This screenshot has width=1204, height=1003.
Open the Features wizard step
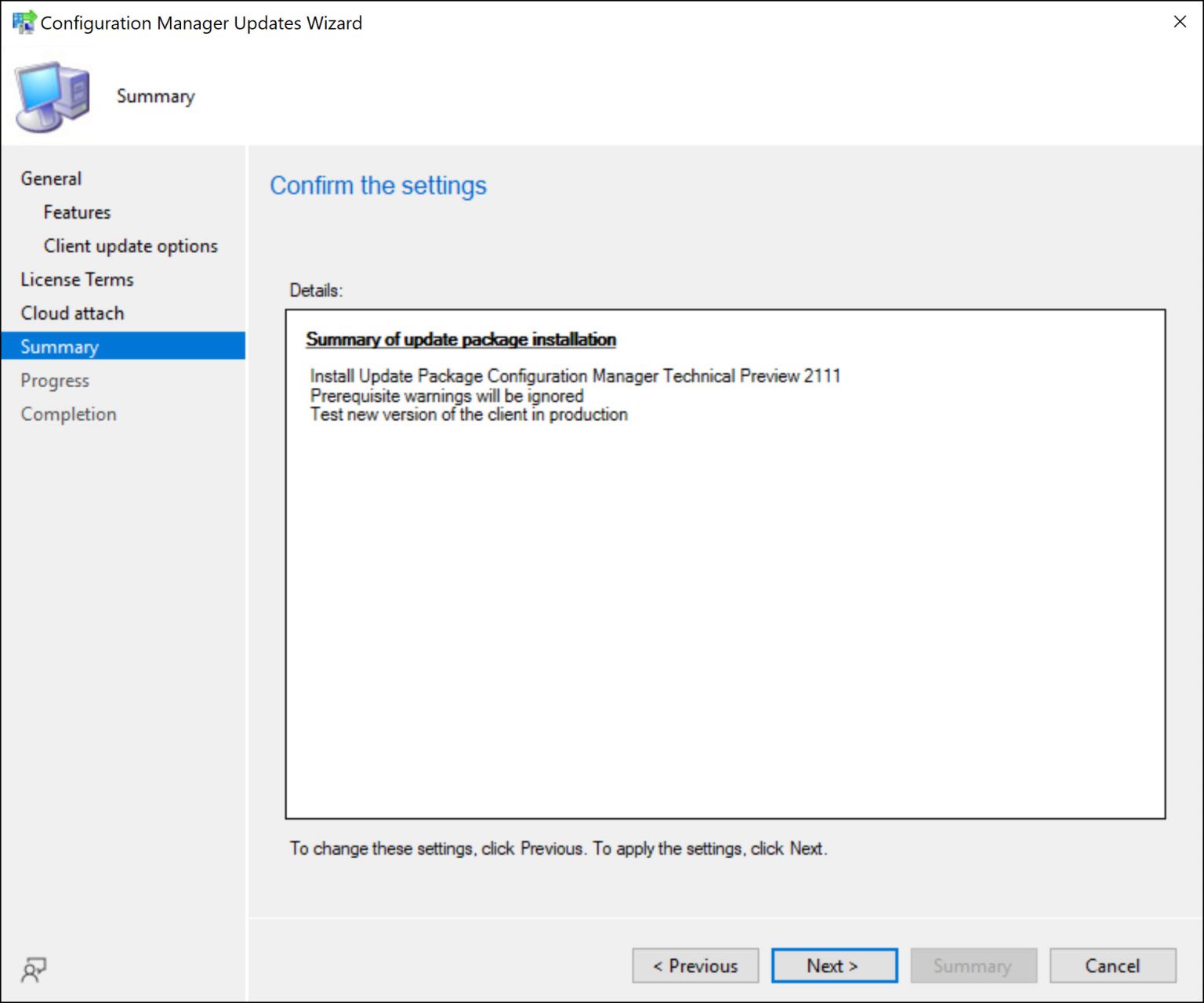pos(77,212)
